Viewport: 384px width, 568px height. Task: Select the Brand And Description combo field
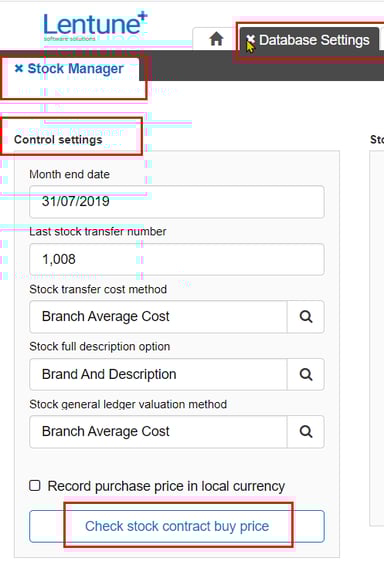coord(158,374)
